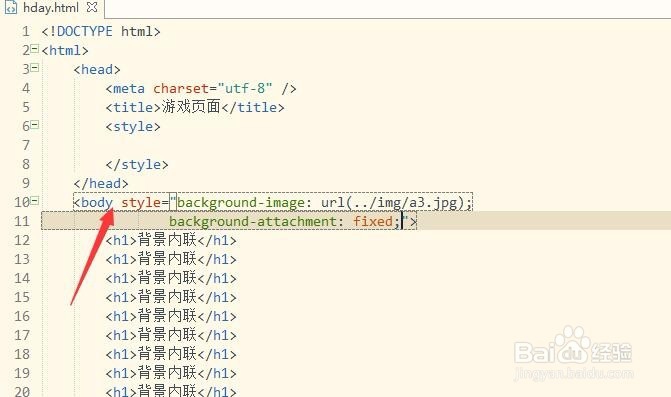Click background-attachment property on line 11
This screenshot has width=671, height=397.
click(252, 222)
